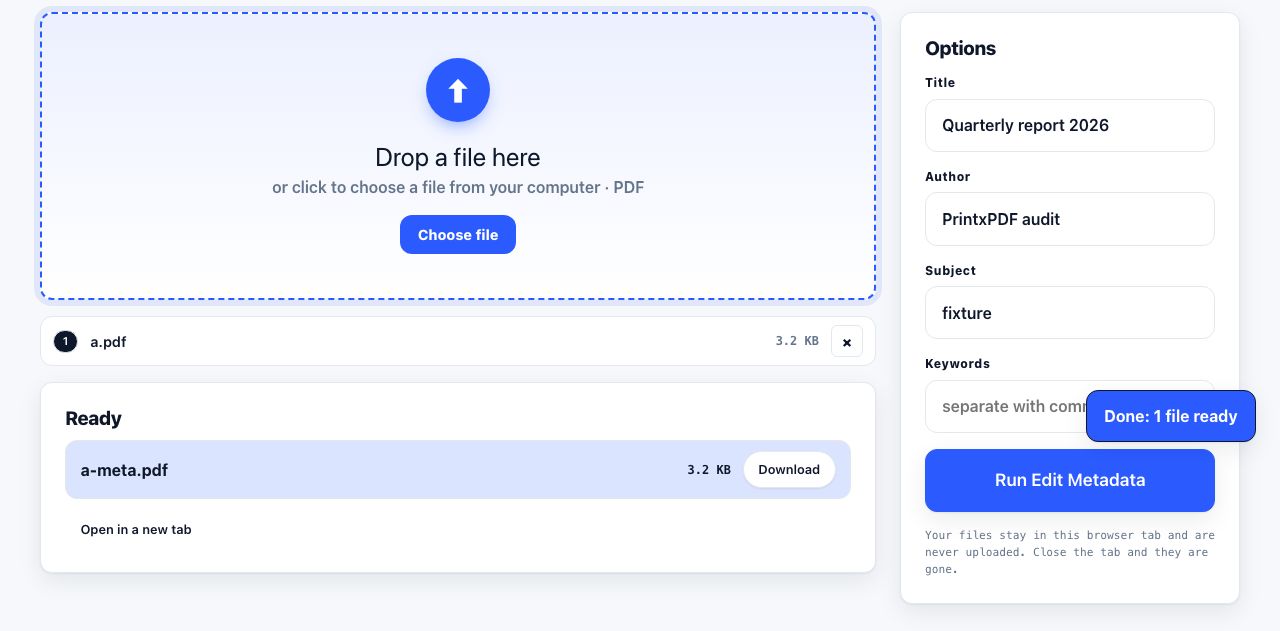Click the 'Drop a file here' heading
This screenshot has width=1280, height=631.
(458, 158)
